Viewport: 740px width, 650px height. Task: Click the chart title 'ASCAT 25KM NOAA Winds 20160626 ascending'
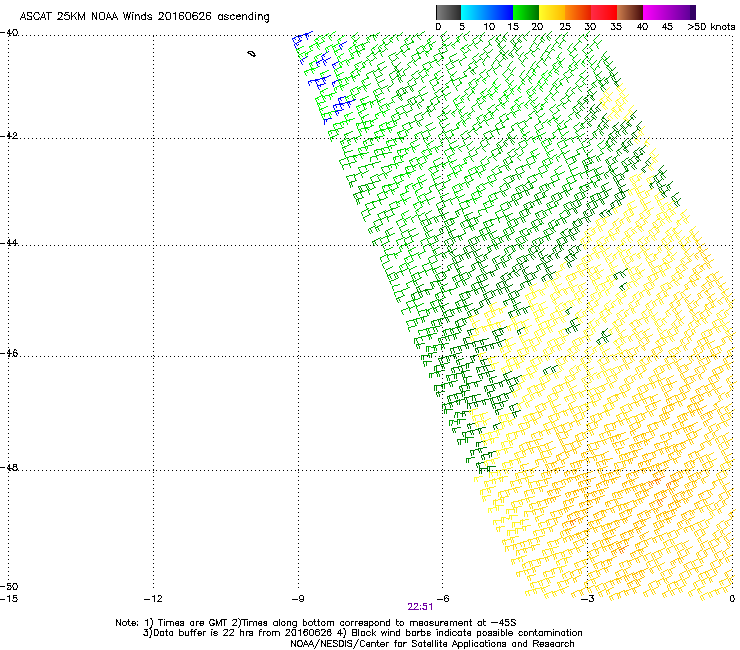coord(144,17)
